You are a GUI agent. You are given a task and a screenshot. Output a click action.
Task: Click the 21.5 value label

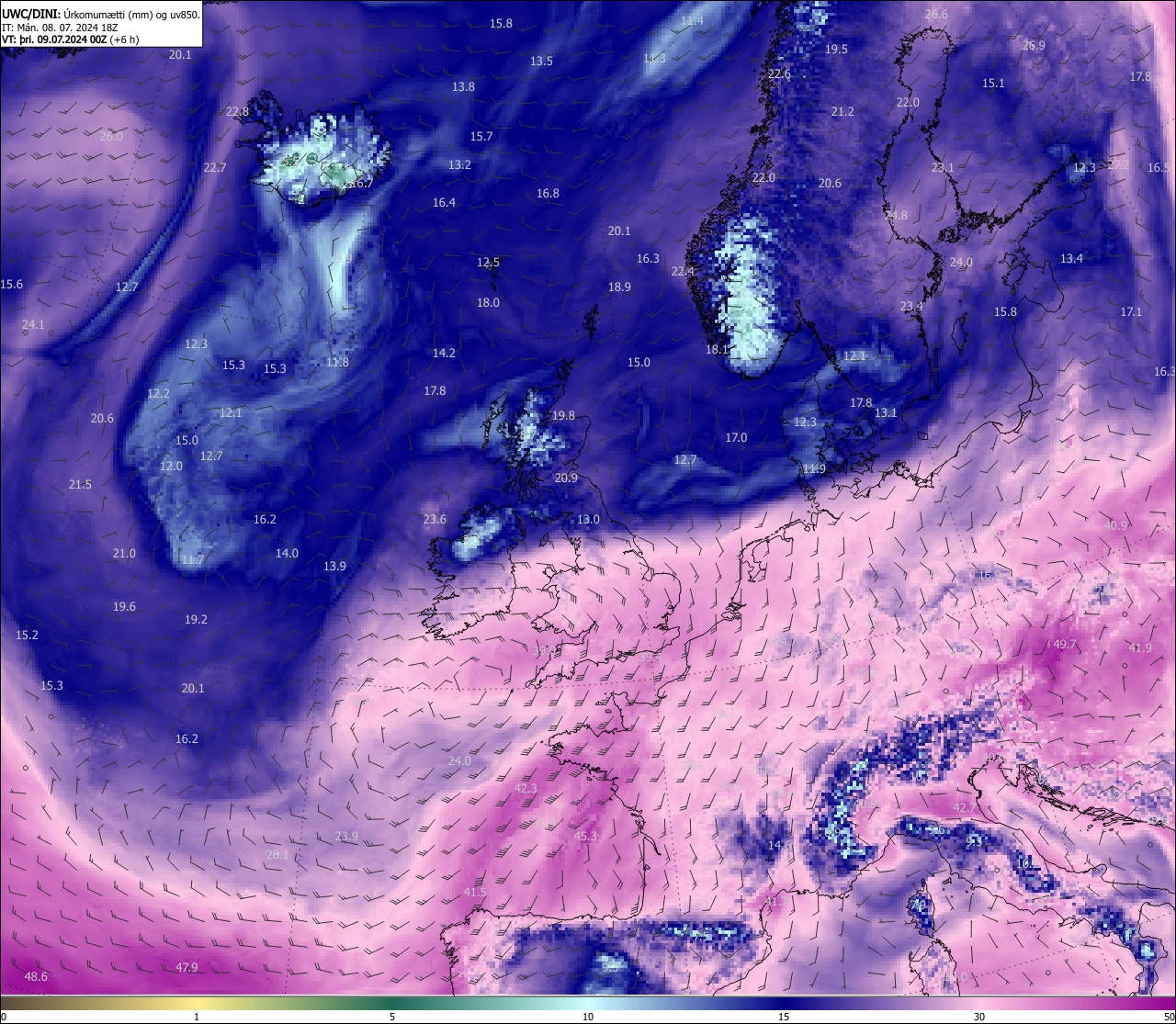click(x=80, y=485)
